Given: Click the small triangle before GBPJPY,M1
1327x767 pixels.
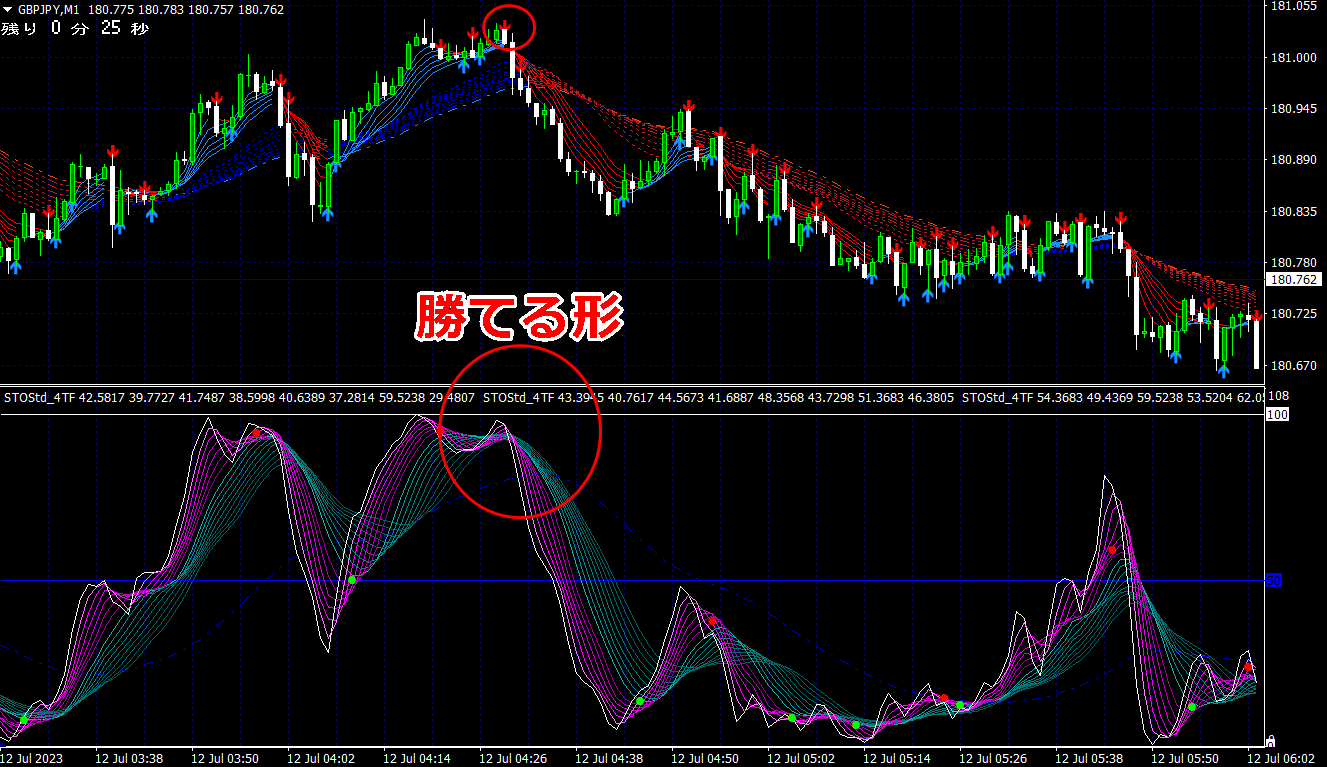Looking at the screenshot, I should [8, 10].
